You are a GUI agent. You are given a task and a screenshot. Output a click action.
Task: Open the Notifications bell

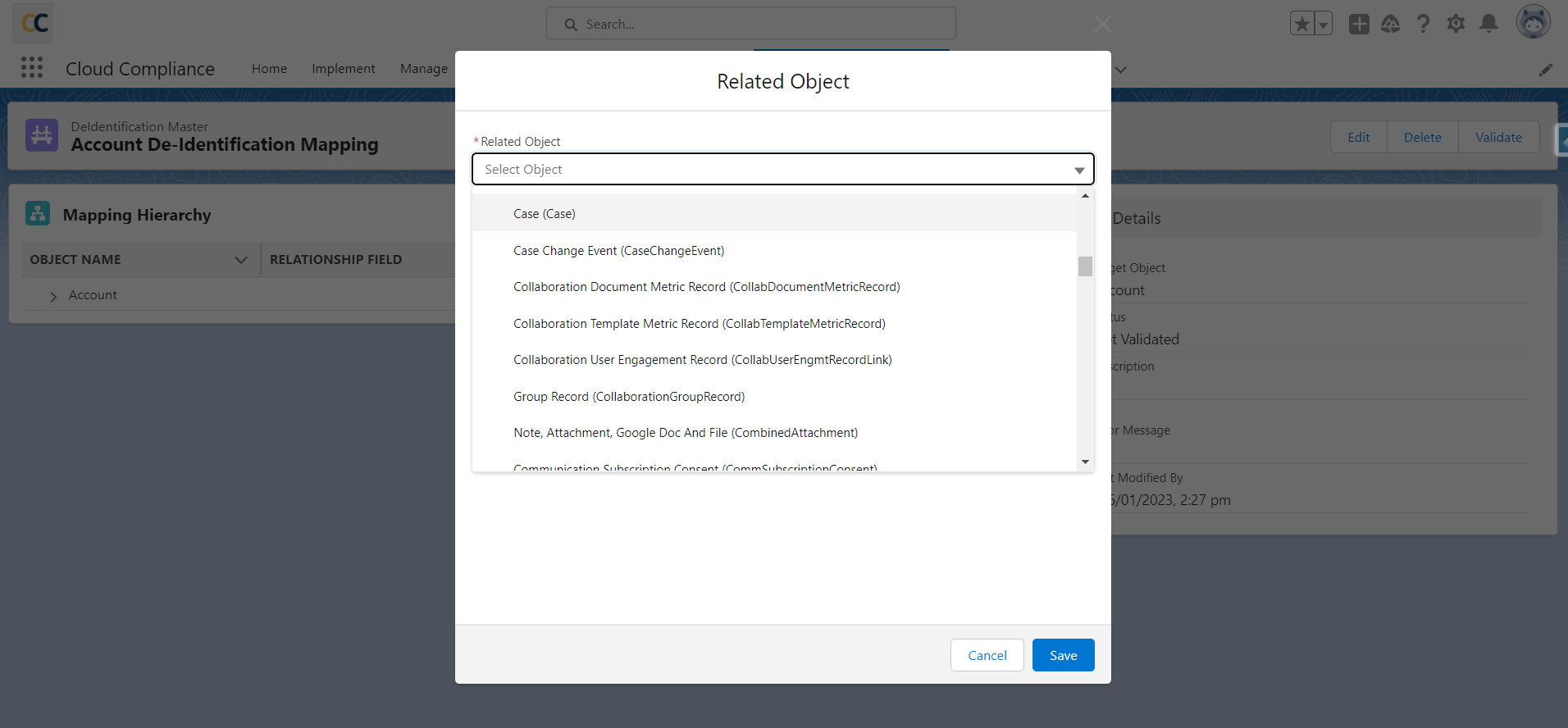pos(1488,24)
